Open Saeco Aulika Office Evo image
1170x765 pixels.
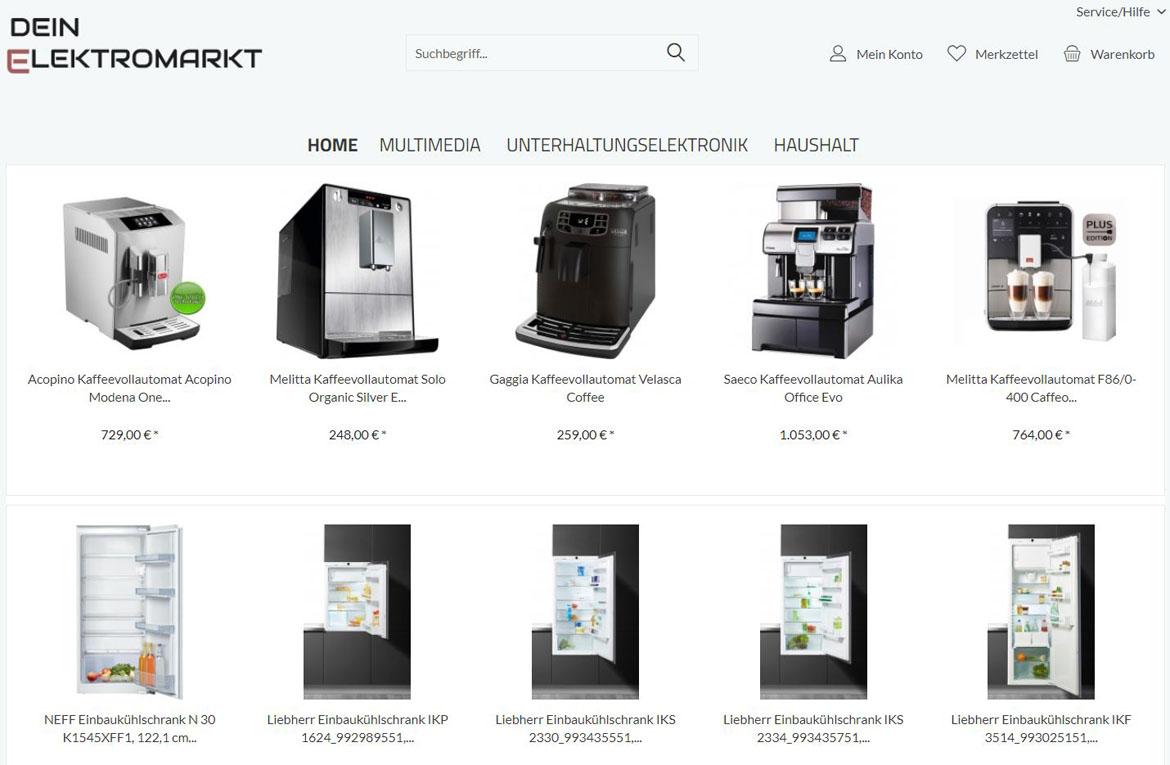[x=813, y=272]
